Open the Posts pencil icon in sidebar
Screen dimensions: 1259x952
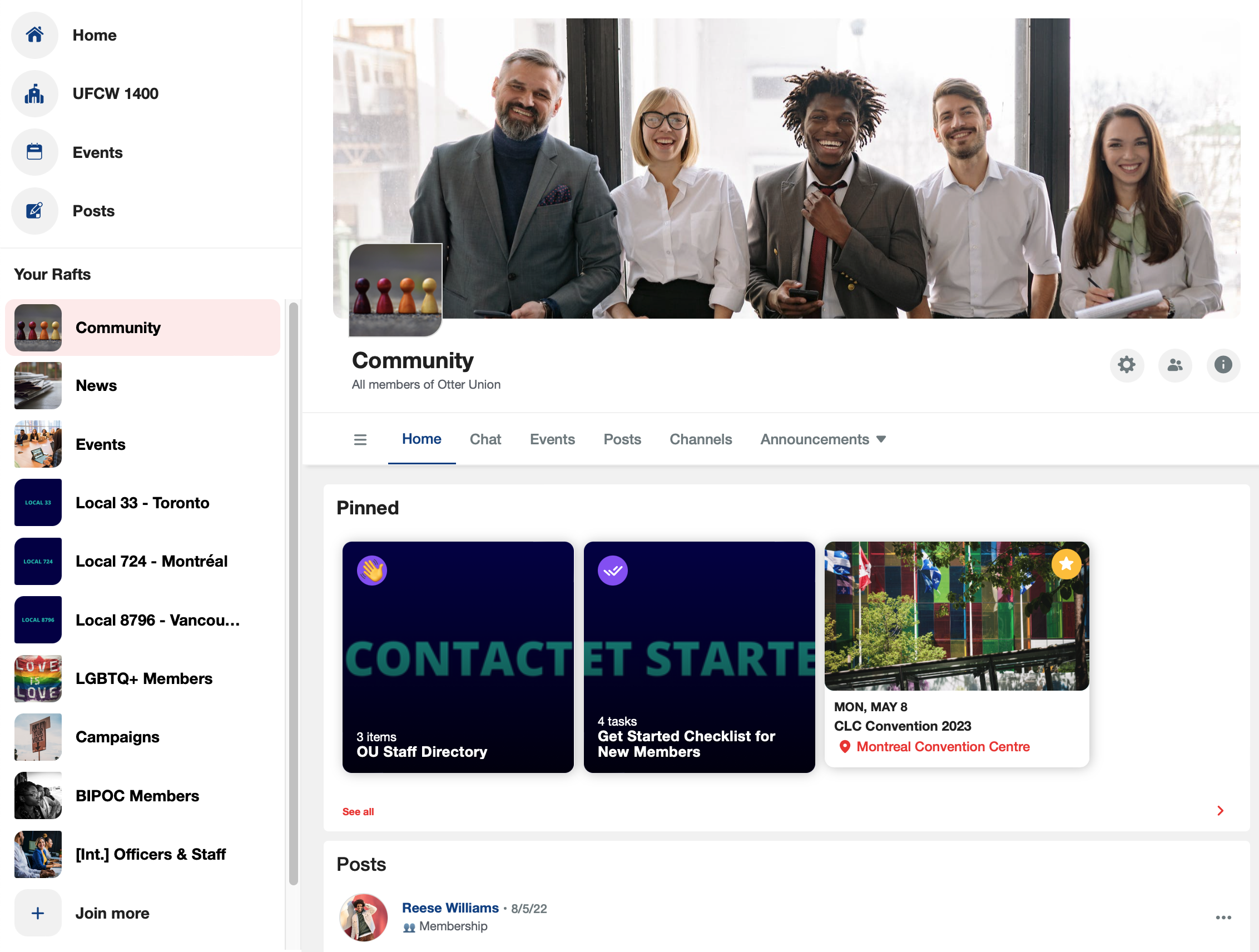[x=34, y=211]
